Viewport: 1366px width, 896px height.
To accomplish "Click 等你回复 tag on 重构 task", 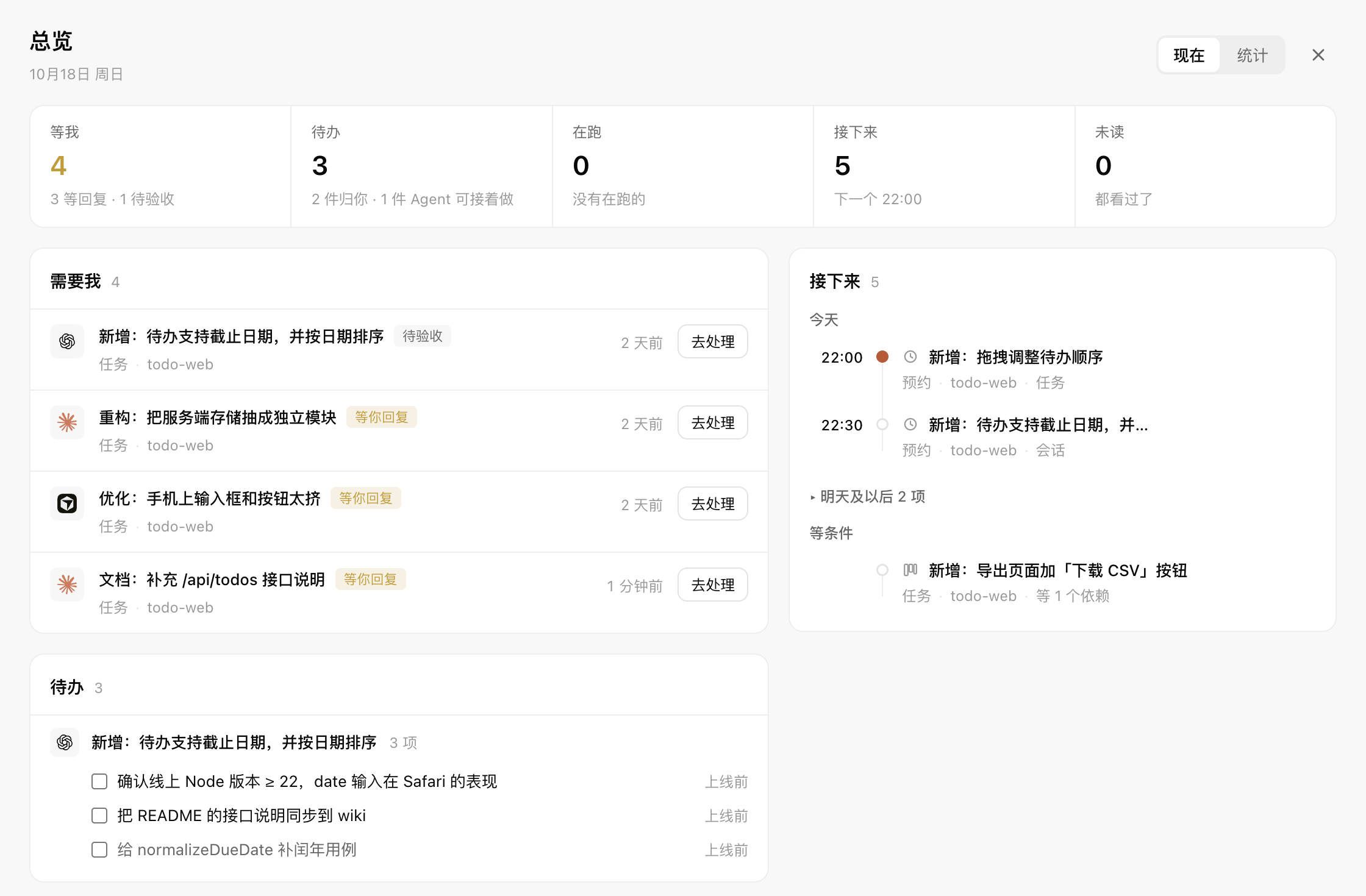I will (382, 417).
